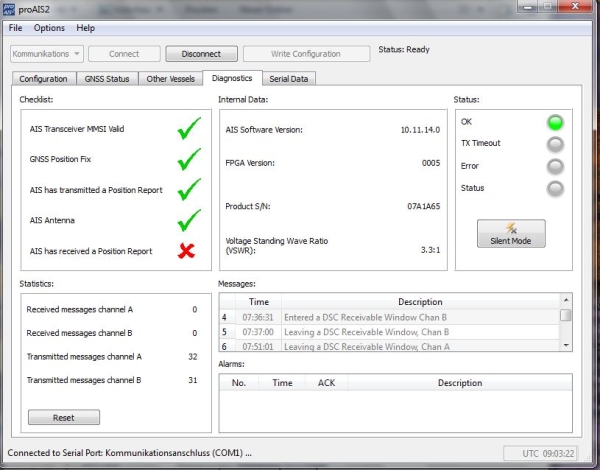The width and height of the screenshot is (600, 470).
Task: Select message row 6 at 07:51:01
Action: 390,346
